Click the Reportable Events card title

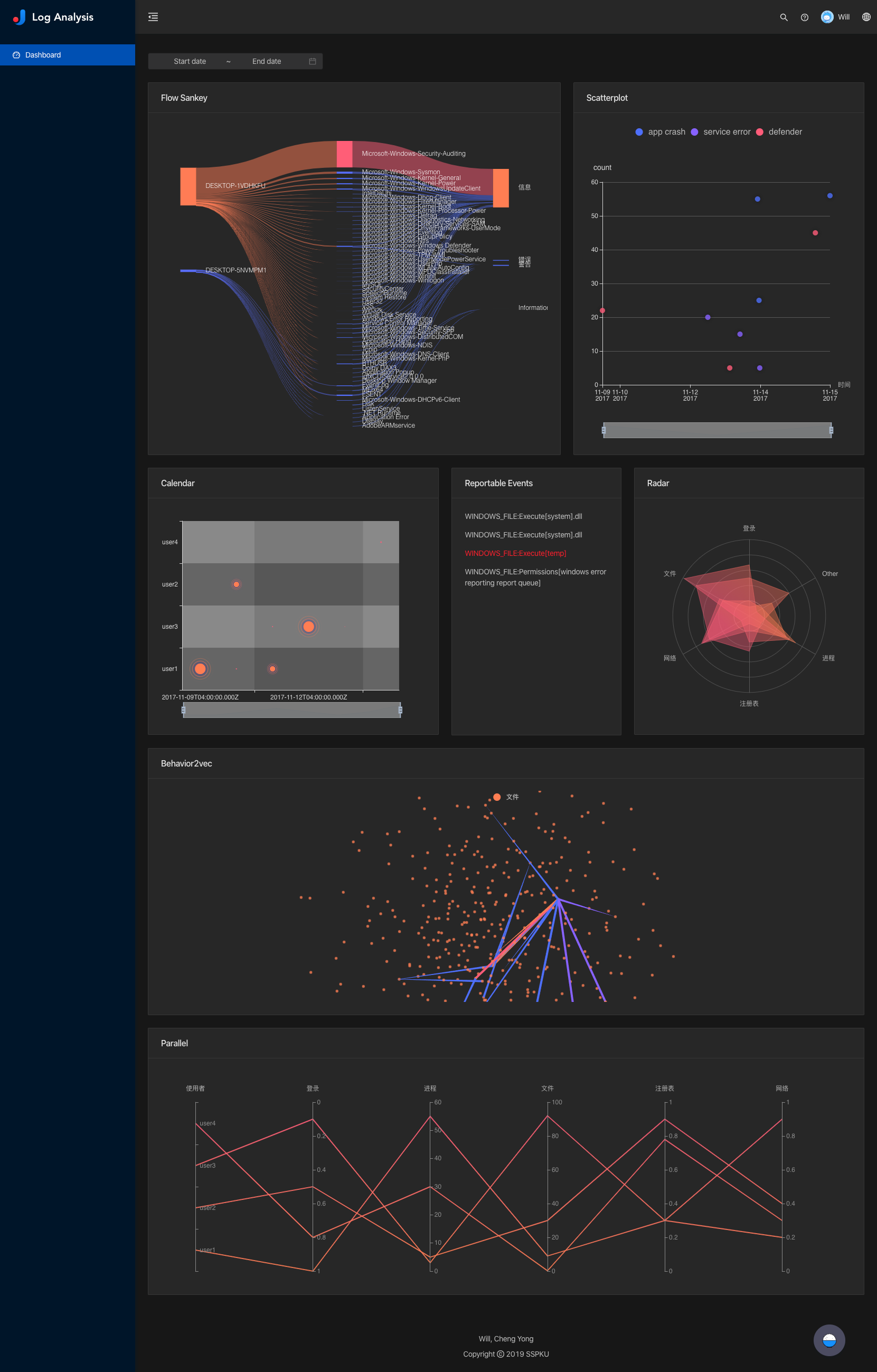tap(498, 483)
